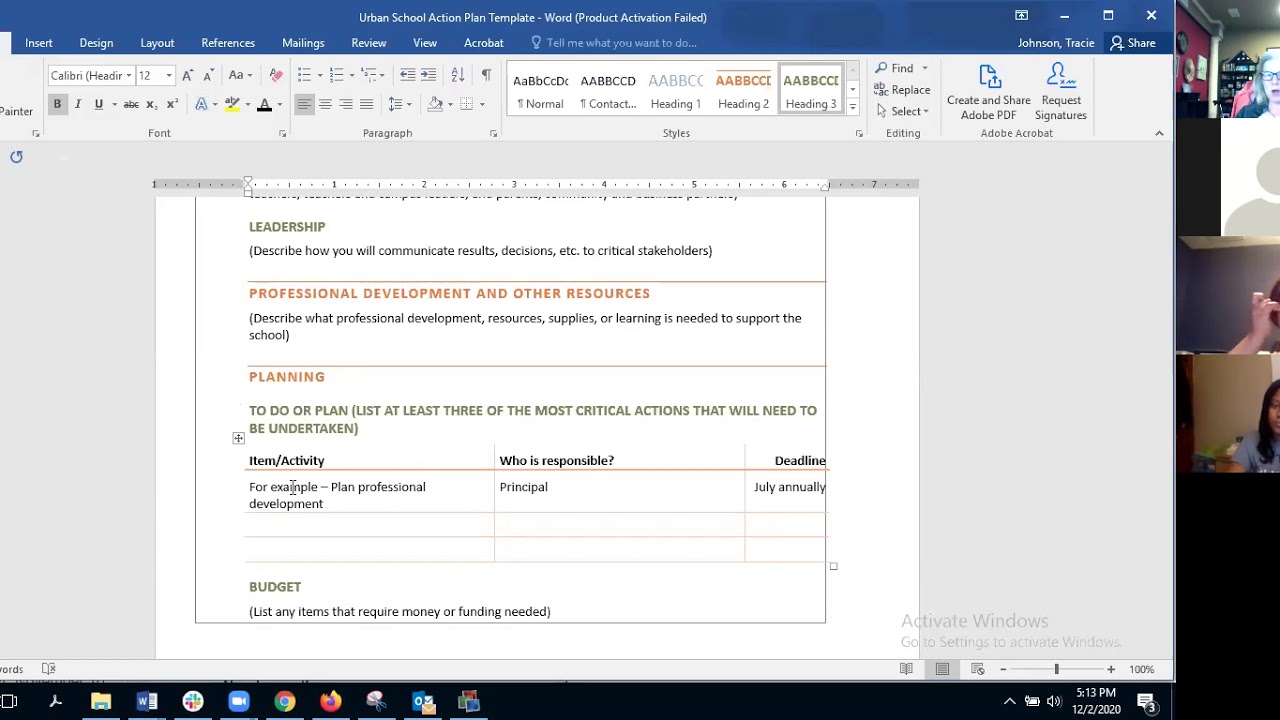
Task: Toggle Subscript formatting
Action: (x=152, y=104)
